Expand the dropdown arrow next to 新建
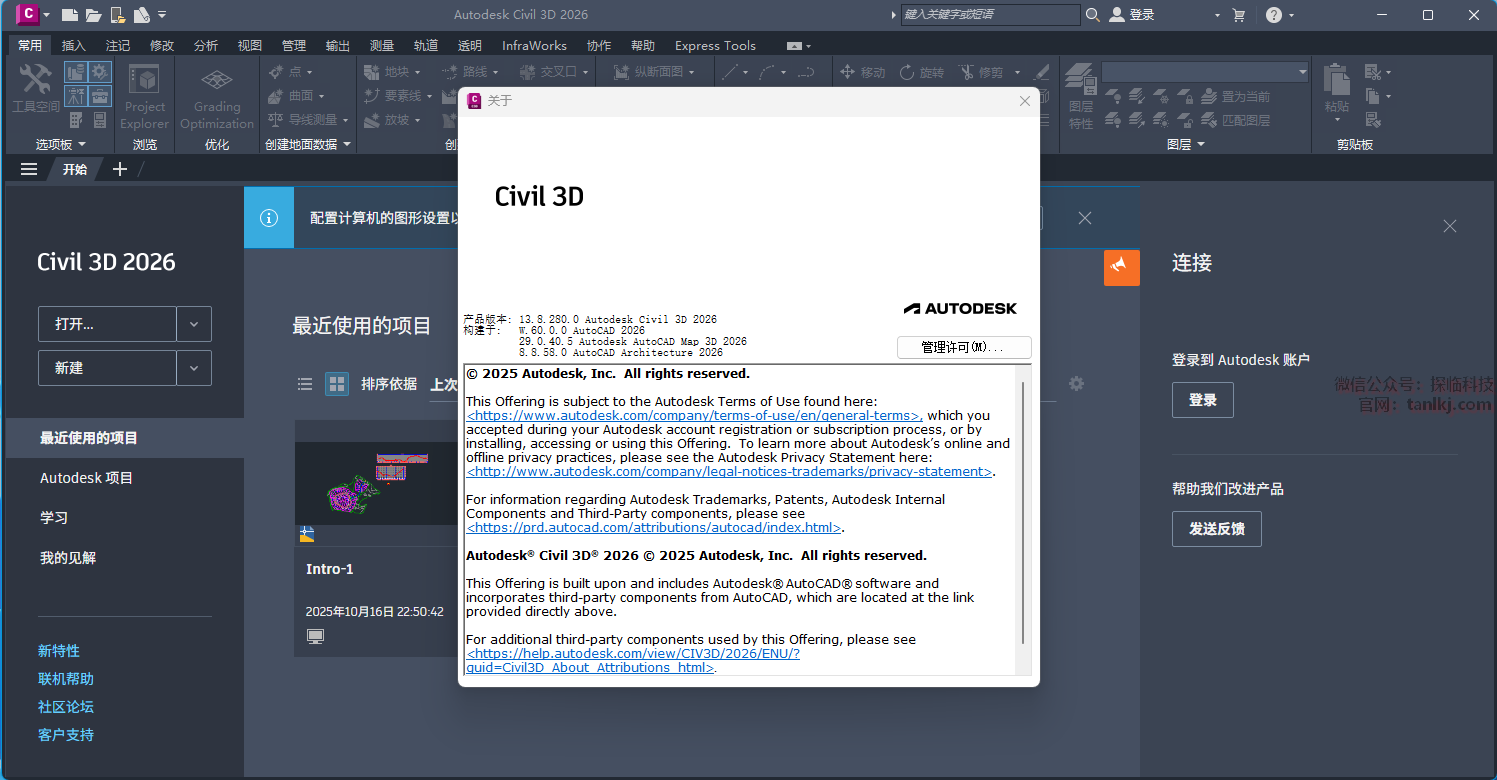The height and width of the screenshot is (780, 1497). pos(194,368)
